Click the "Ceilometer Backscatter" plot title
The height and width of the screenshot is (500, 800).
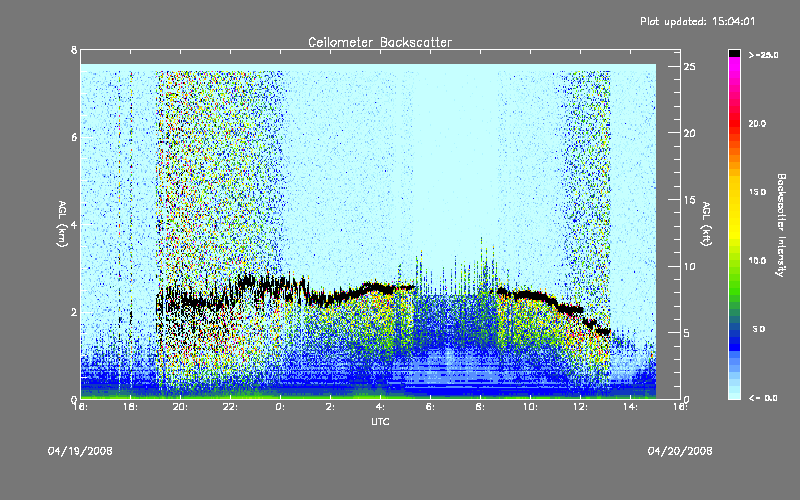point(380,42)
